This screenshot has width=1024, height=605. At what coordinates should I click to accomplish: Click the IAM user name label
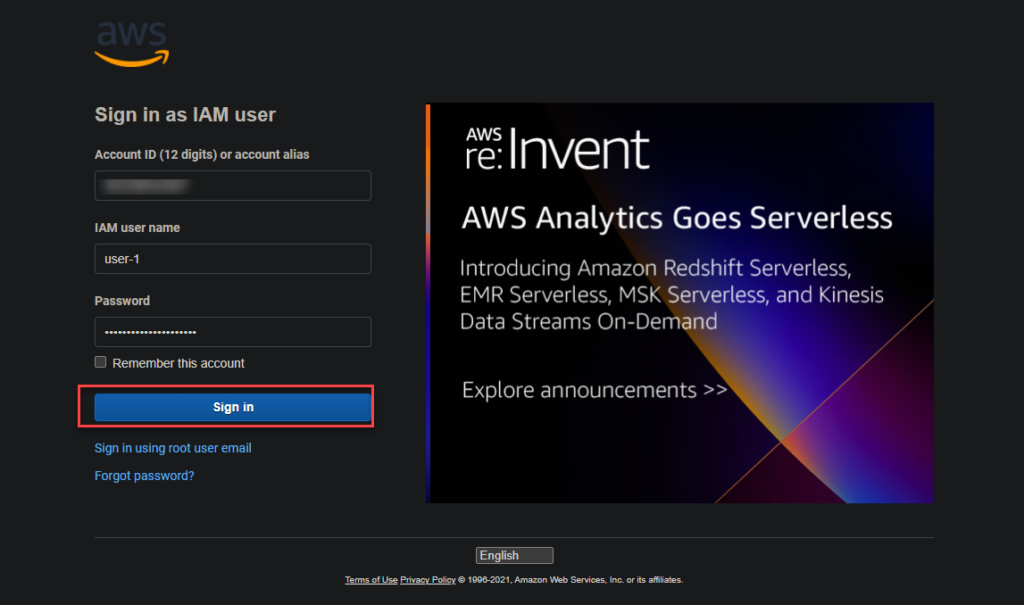coord(137,228)
